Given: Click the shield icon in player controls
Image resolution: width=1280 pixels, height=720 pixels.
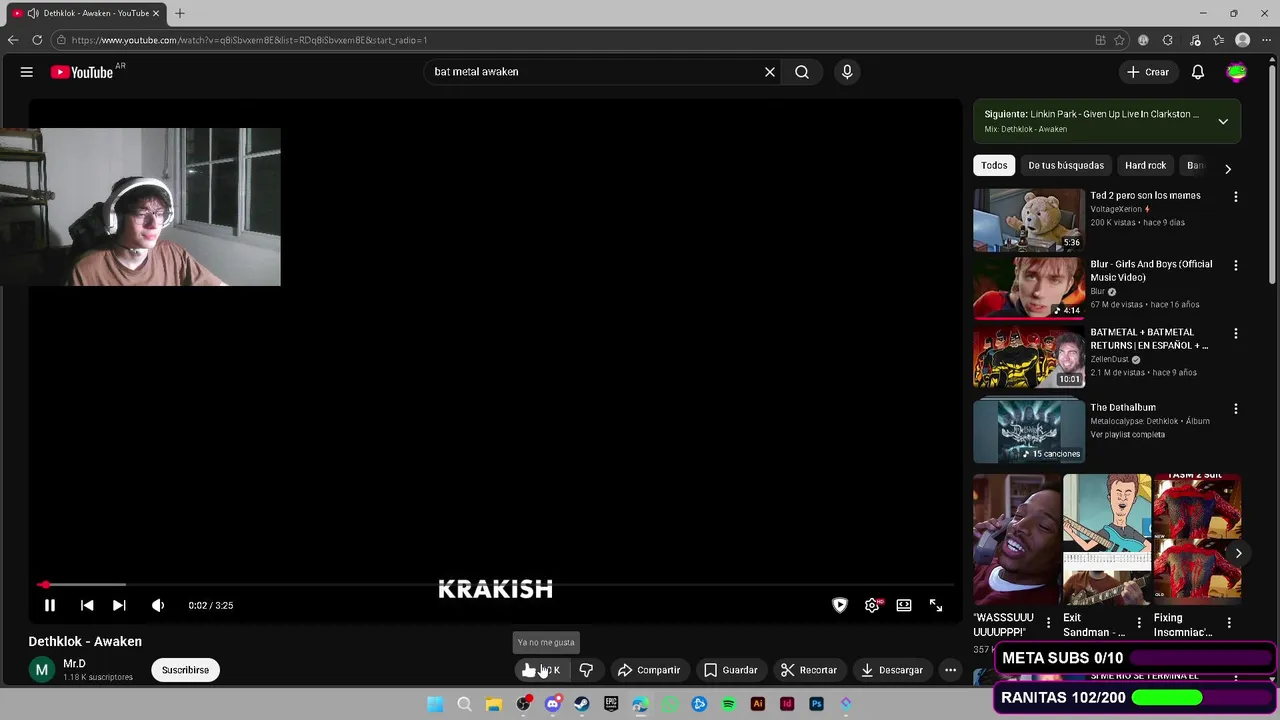Looking at the screenshot, I should point(840,605).
